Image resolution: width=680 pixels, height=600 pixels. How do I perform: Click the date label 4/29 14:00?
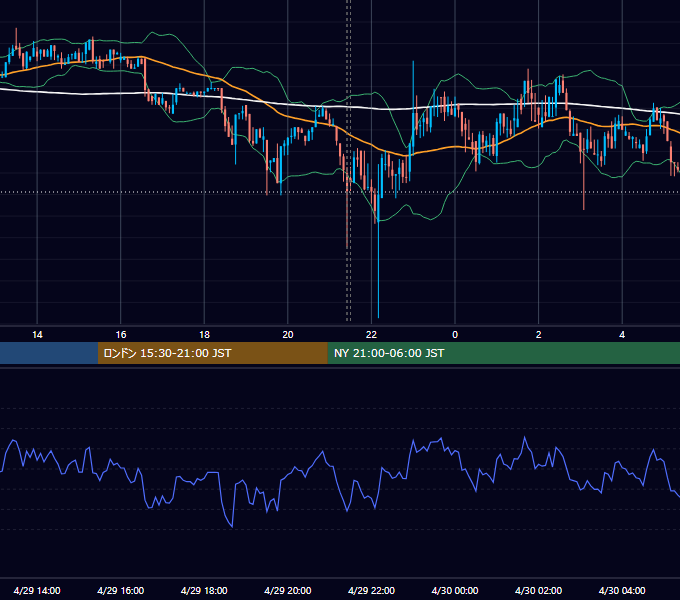point(37,590)
